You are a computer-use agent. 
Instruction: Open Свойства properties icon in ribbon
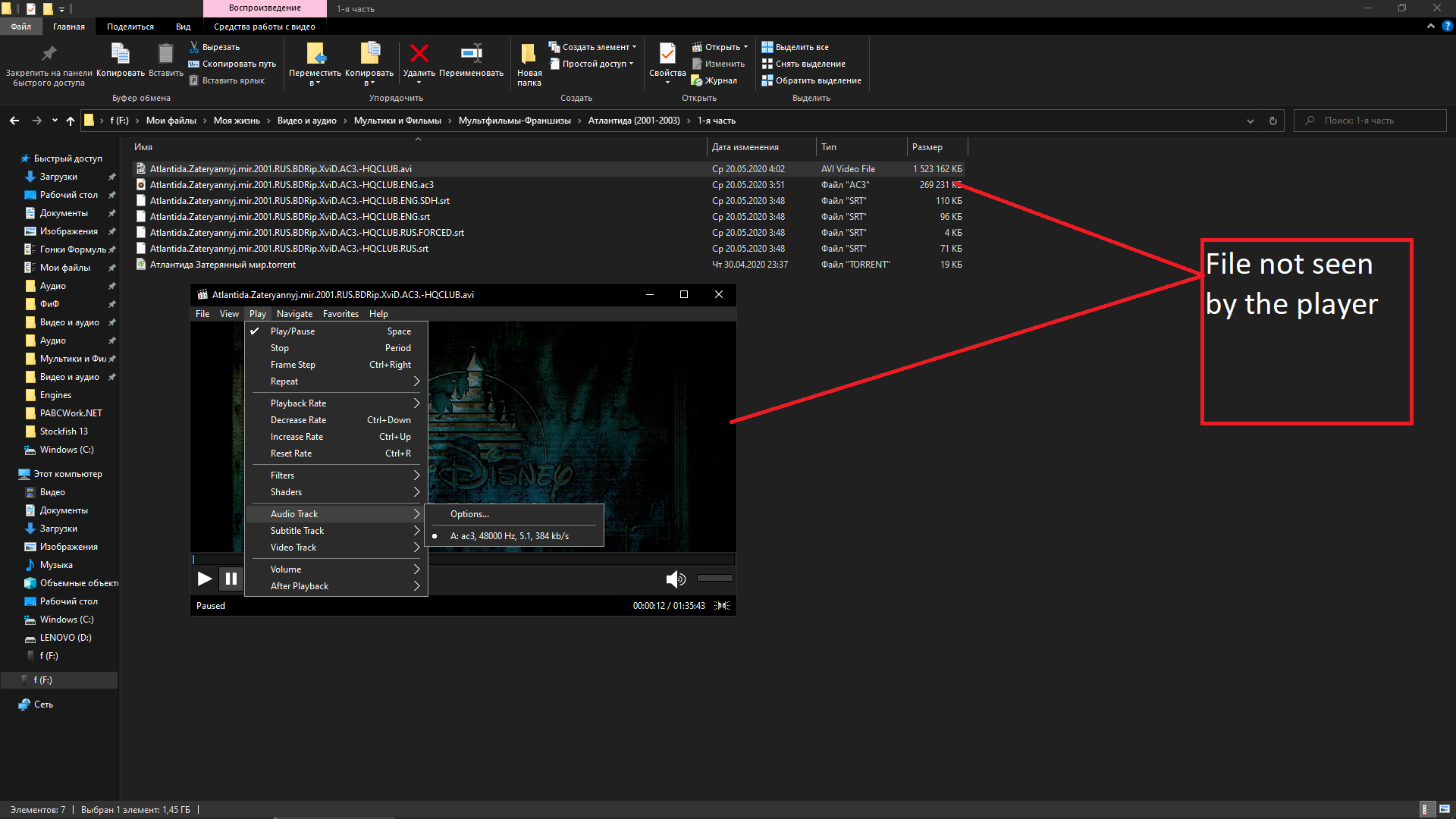pos(667,54)
